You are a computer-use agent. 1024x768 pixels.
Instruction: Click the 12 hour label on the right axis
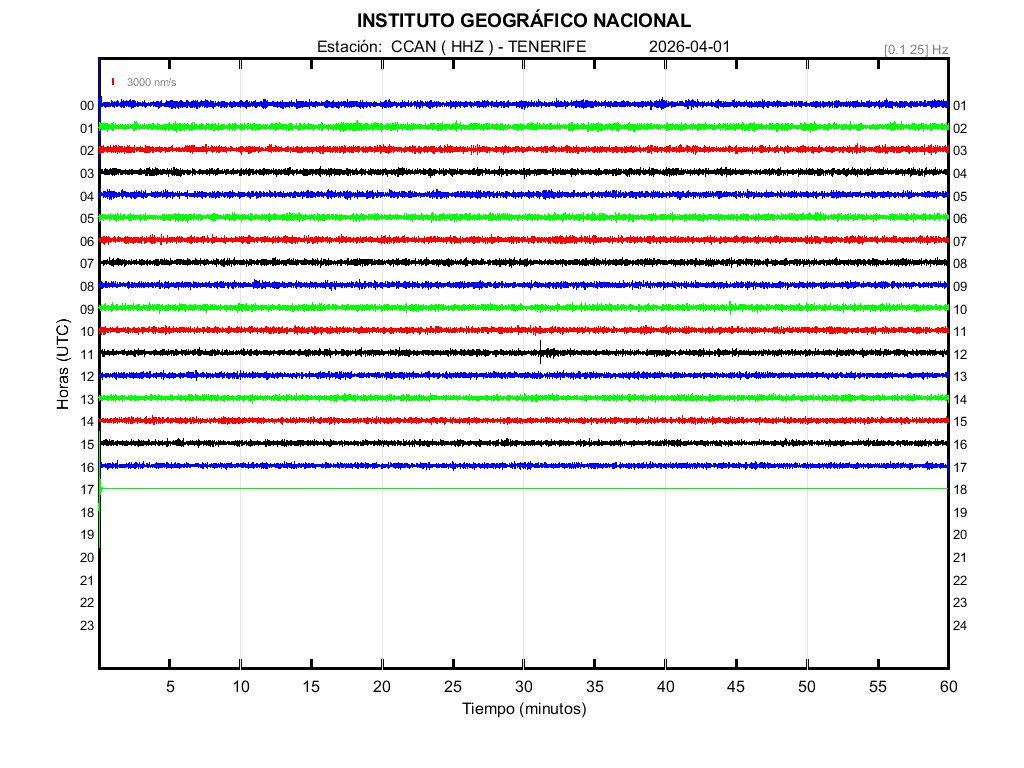click(959, 355)
